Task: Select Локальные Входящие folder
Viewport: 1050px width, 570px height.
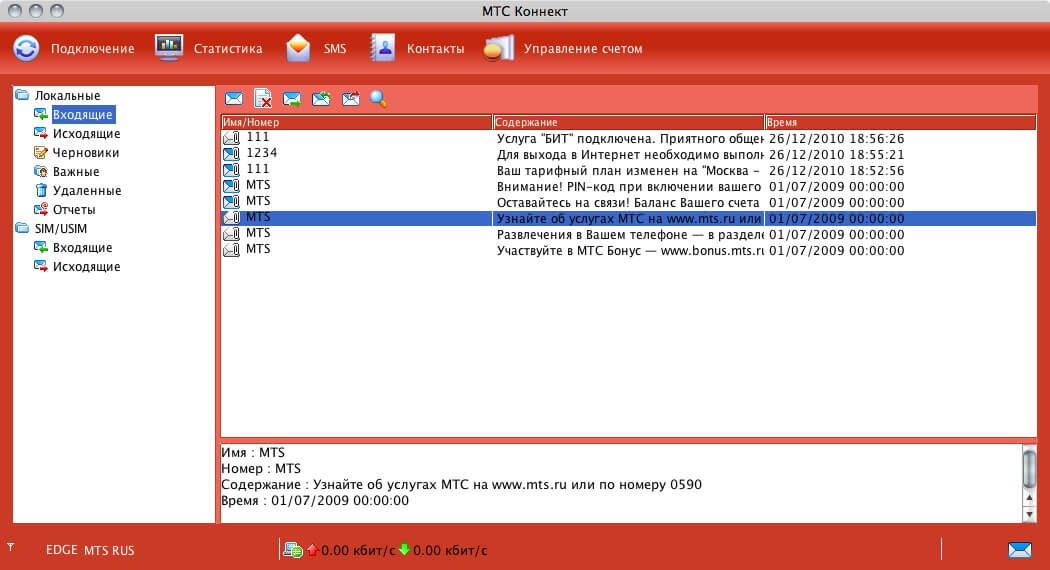Action: [x=83, y=115]
